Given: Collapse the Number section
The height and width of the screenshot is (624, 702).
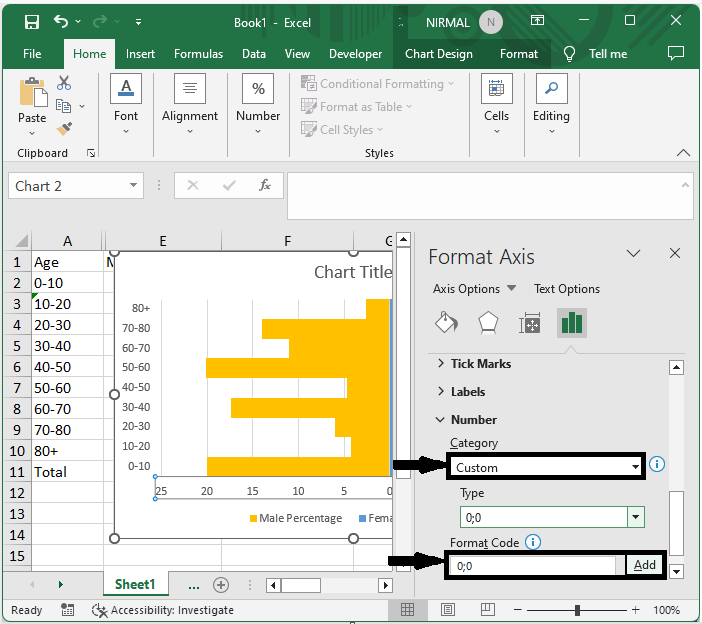Looking at the screenshot, I should tap(467, 419).
